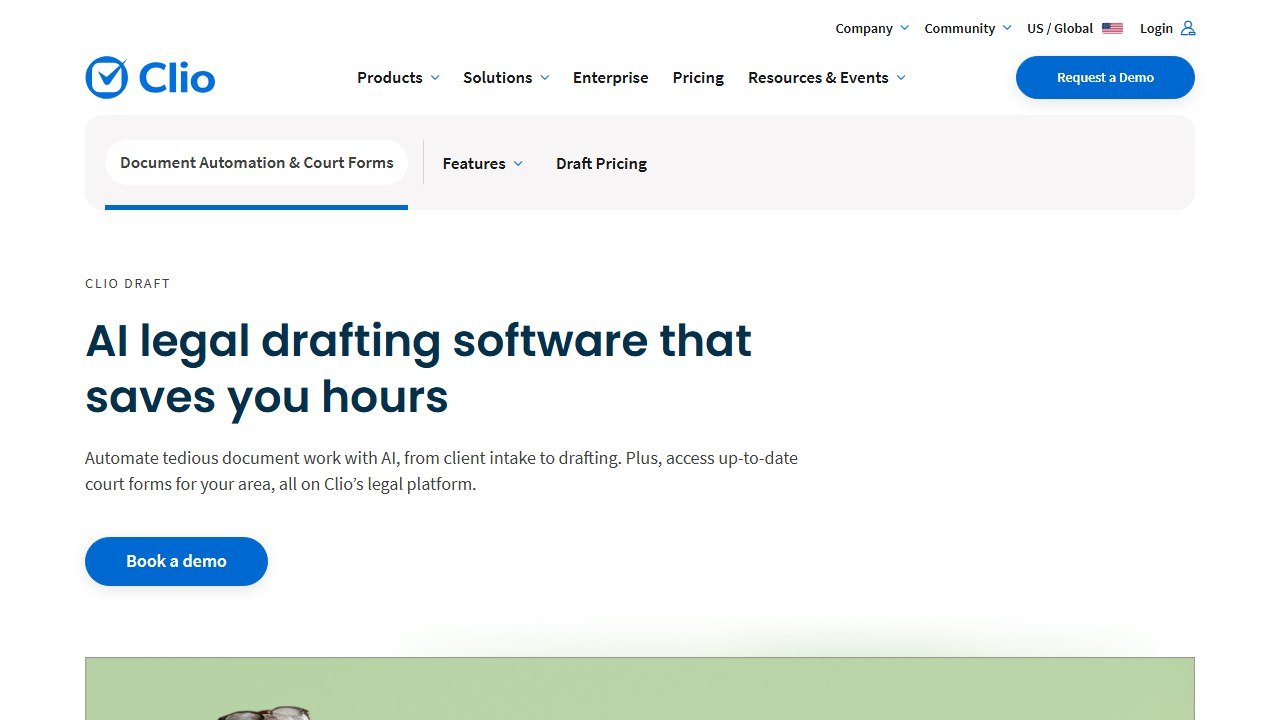Open the Pricing menu item
Viewport: 1280px width, 720px height.
coord(698,77)
